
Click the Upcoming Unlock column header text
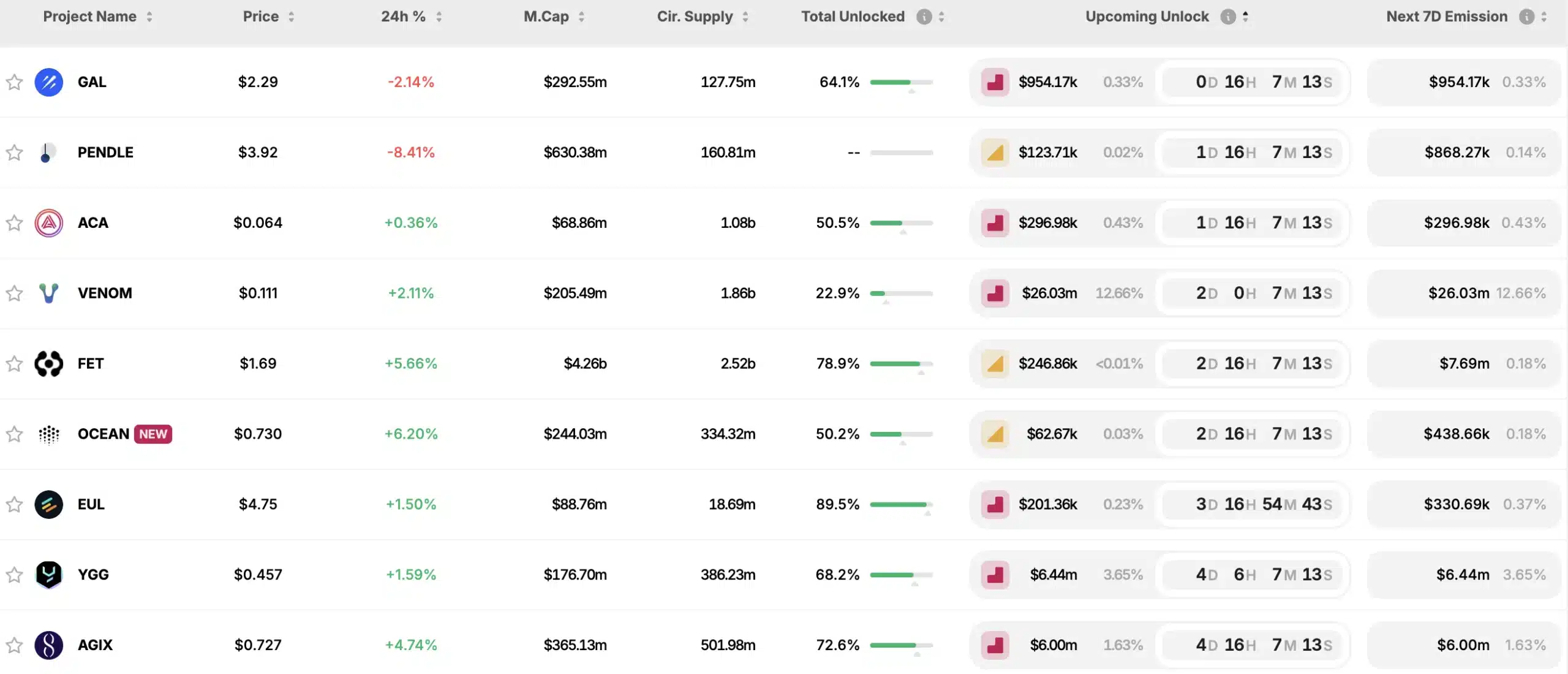(1147, 17)
